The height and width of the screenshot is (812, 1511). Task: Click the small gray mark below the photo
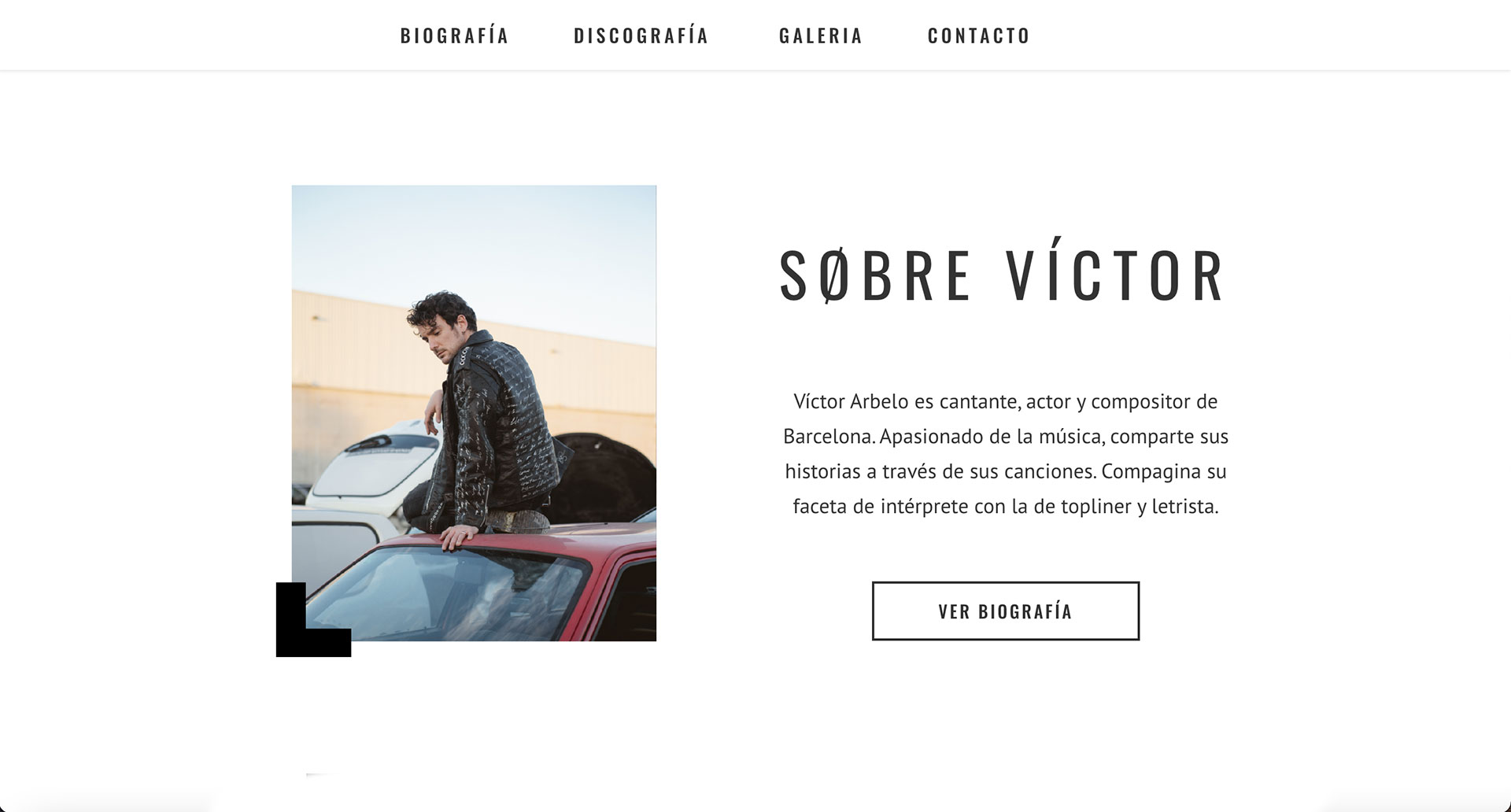point(316,775)
